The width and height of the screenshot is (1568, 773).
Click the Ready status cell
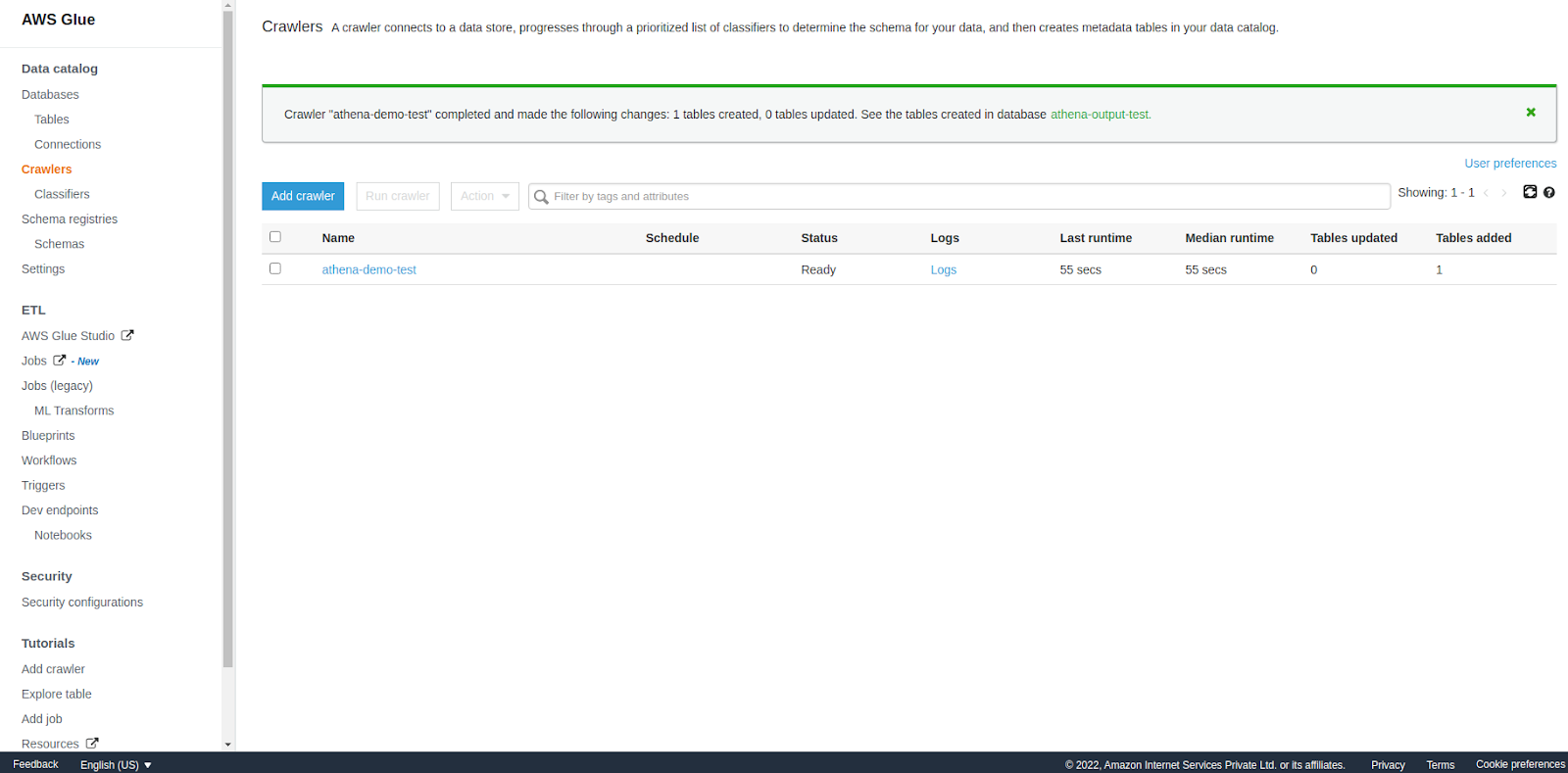(818, 269)
